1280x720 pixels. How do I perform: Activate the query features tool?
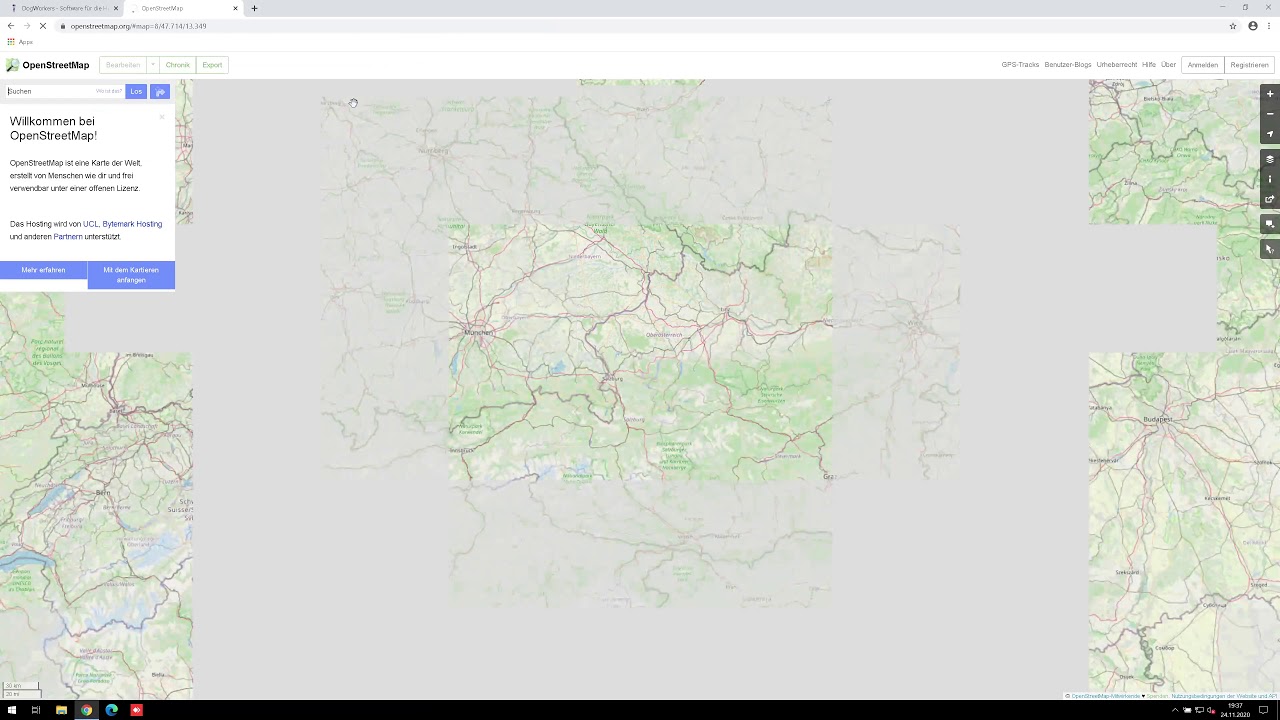pos(1270,249)
